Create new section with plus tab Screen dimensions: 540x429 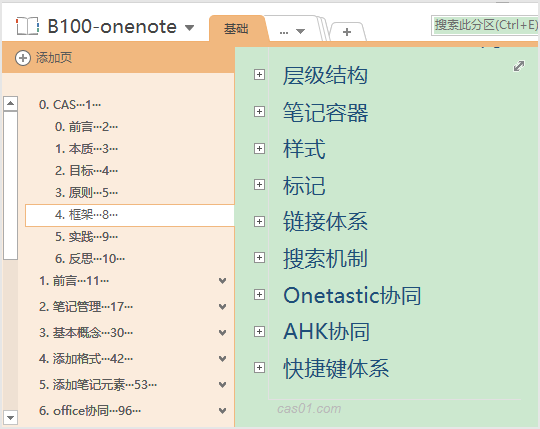click(x=347, y=32)
